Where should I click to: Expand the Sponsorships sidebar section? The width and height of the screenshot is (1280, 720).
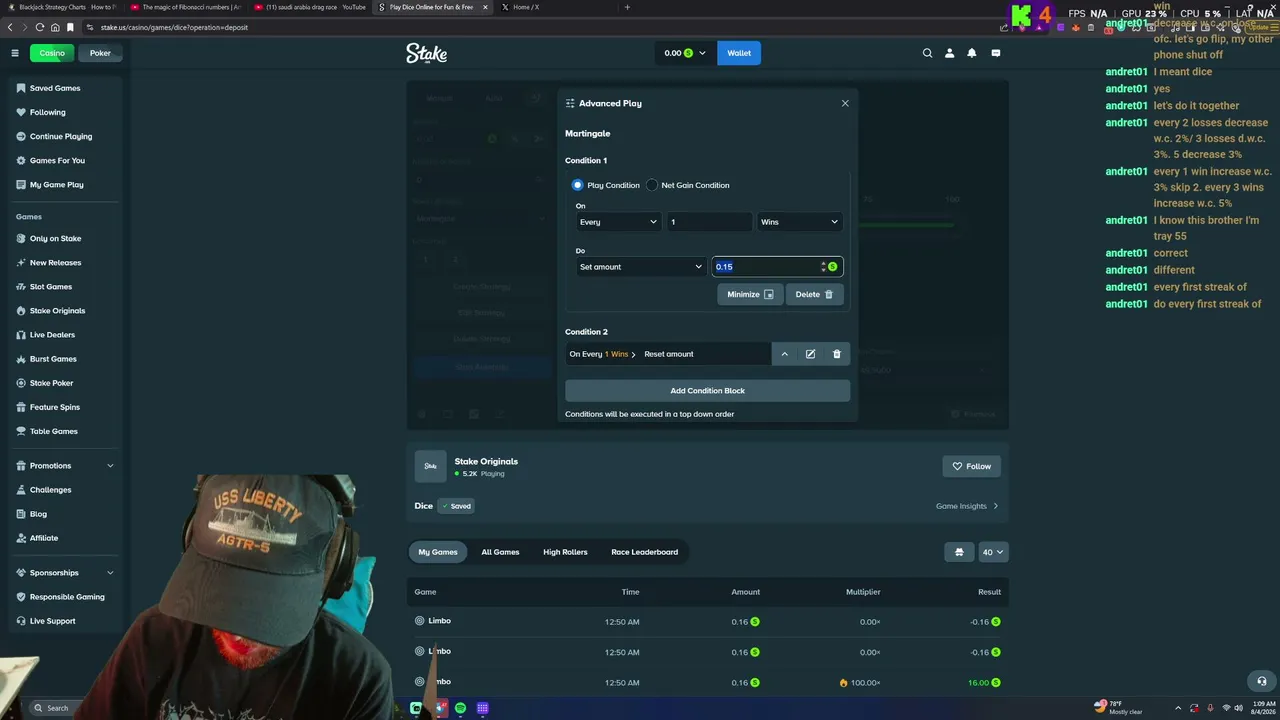pyautogui.click(x=110, y=573)
